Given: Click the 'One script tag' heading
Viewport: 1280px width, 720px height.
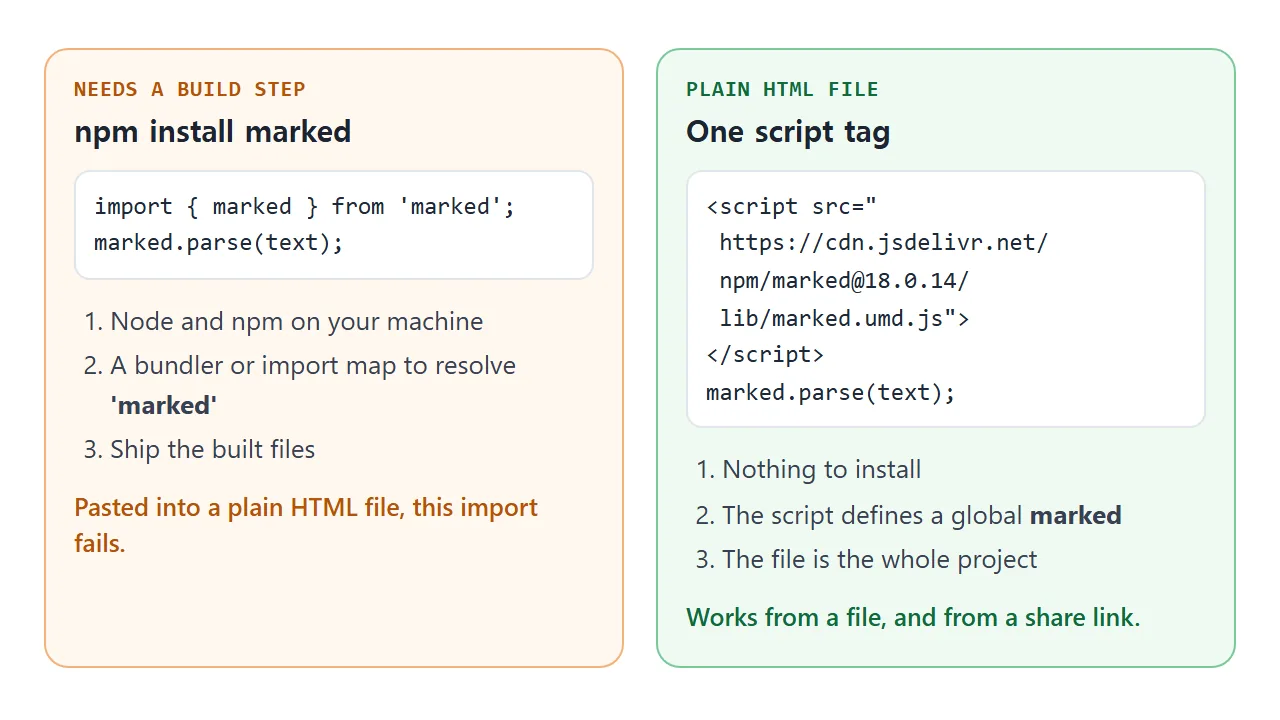Looking at the screenshot, I should click(788, 132).
